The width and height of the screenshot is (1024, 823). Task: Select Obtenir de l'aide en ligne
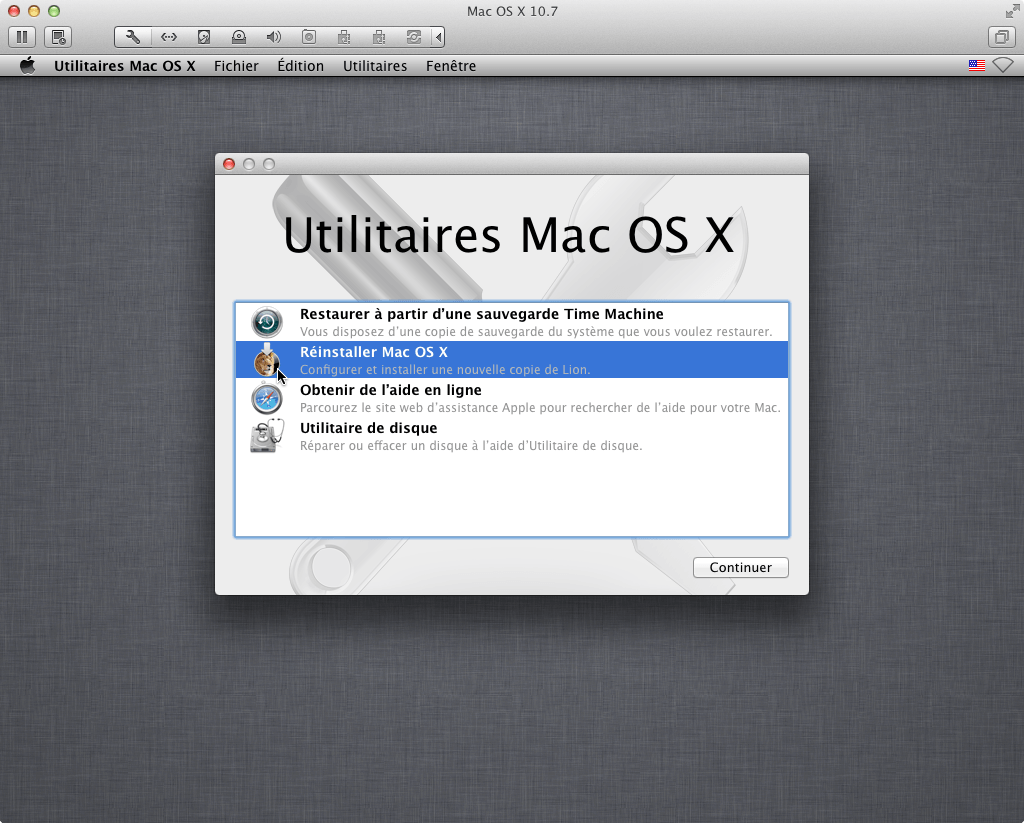point(512,398)
